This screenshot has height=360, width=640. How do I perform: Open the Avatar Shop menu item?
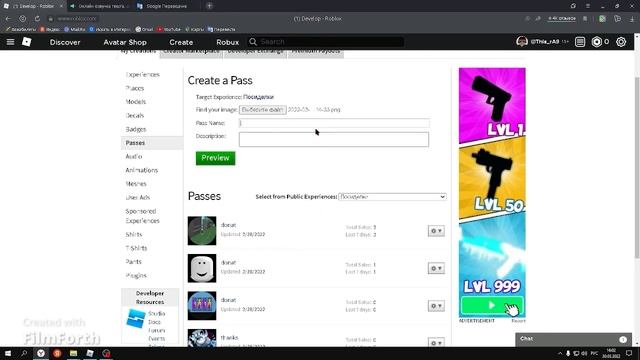(125, 42)
